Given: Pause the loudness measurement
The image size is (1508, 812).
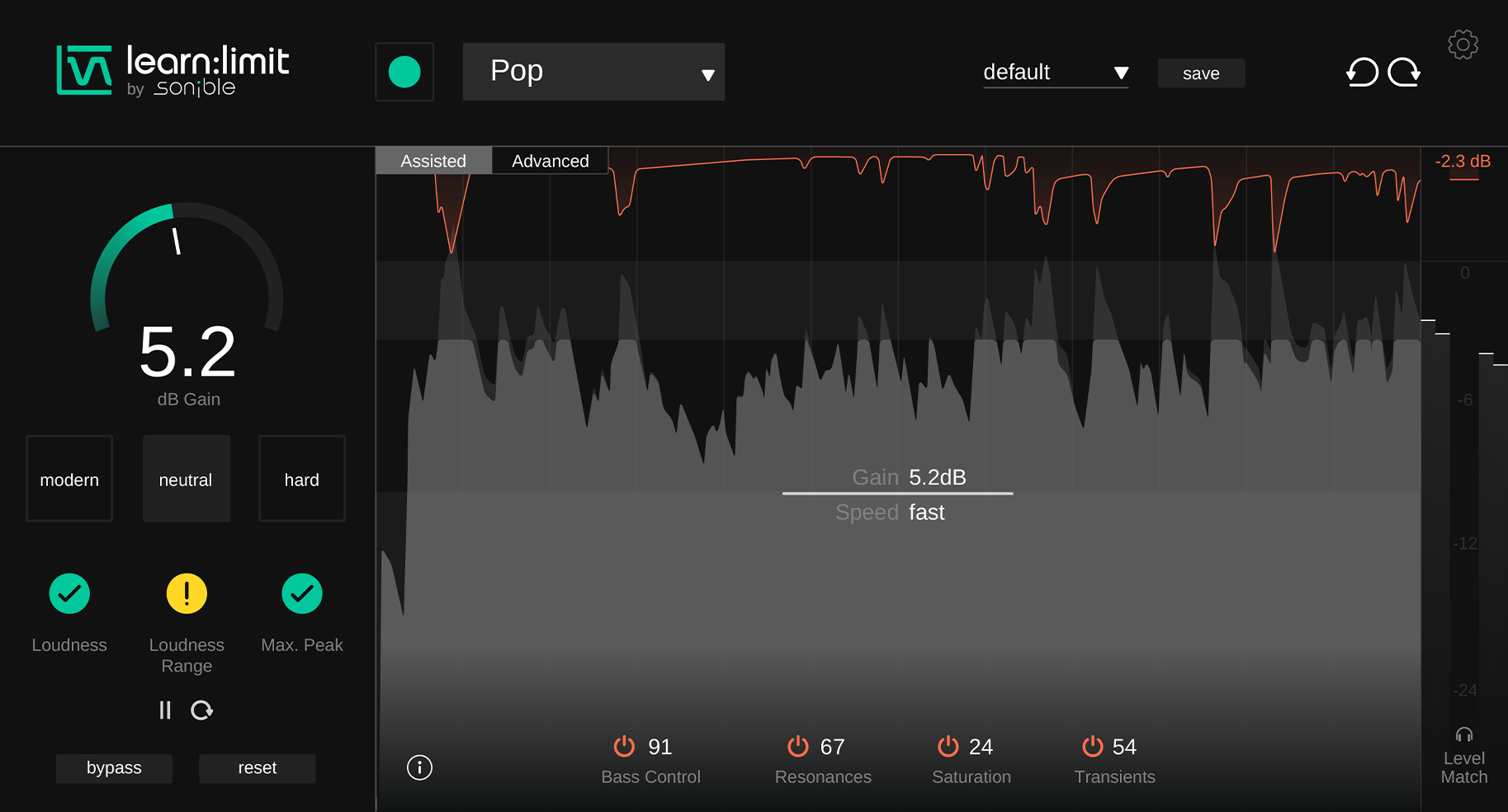Looking at the screenshot, I should tap(165, 710).
